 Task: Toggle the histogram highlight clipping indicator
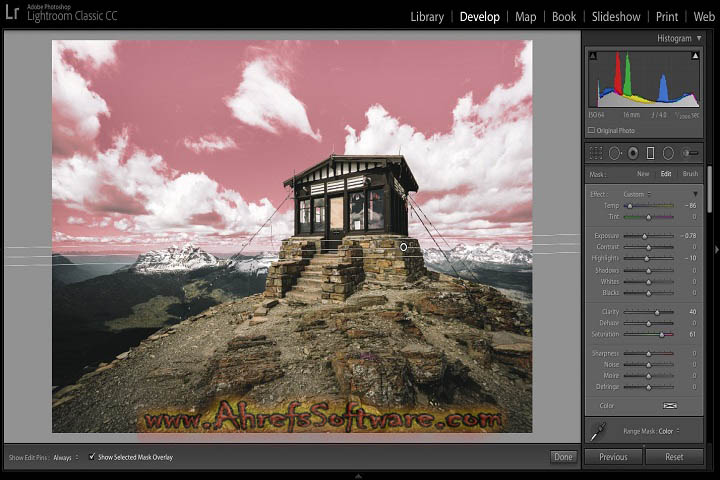pyautogui.click(x=699, y=55)
